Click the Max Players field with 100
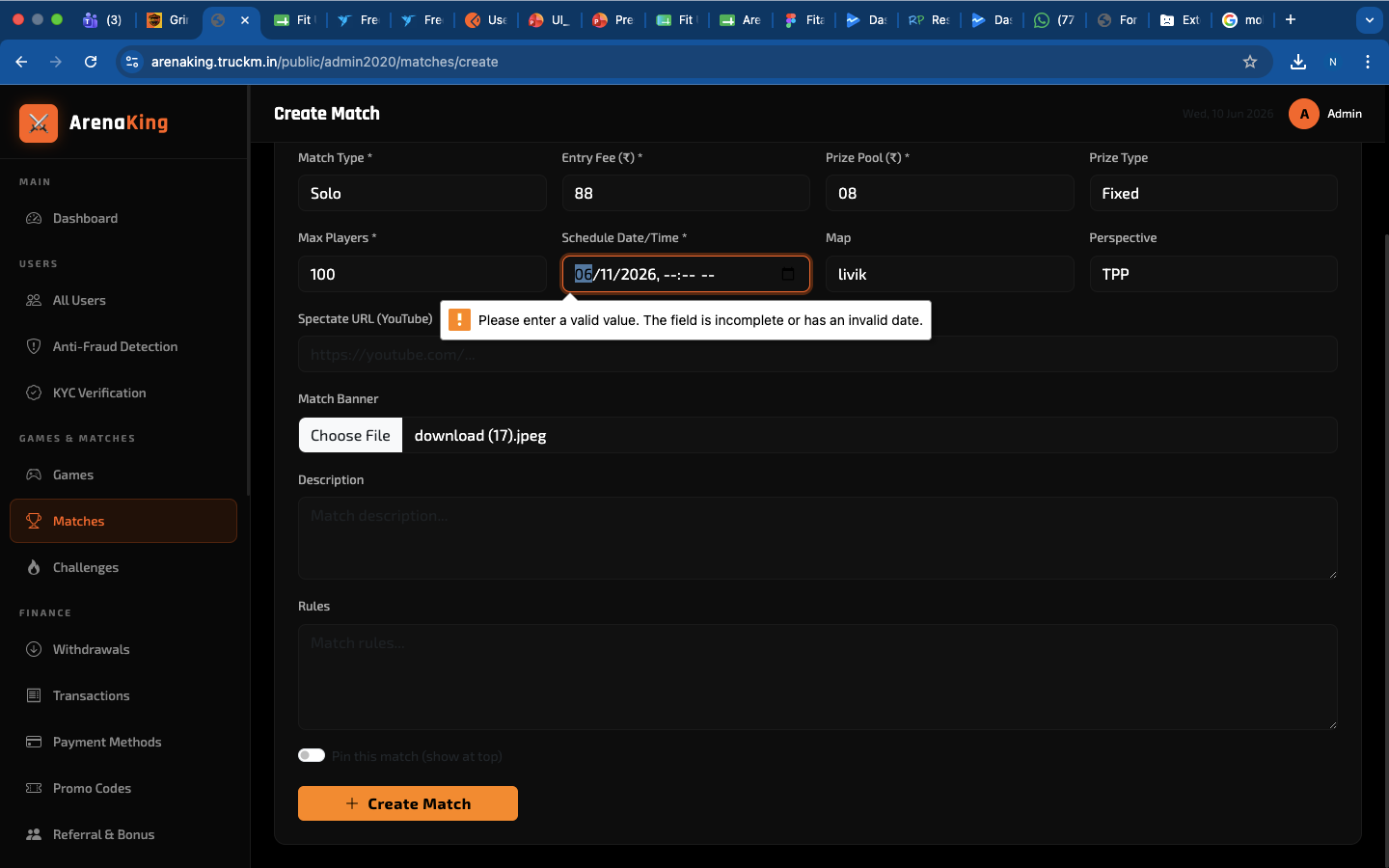The image size is (1389, 868). click(x=422, y=274)
